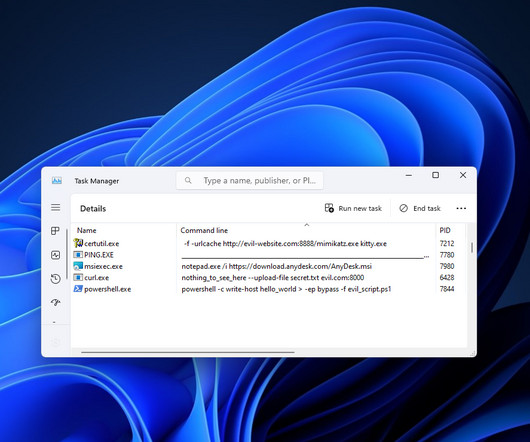Click the search magnifier icon
The width and height of the screenshot is (530, 442).
[188, 180]
